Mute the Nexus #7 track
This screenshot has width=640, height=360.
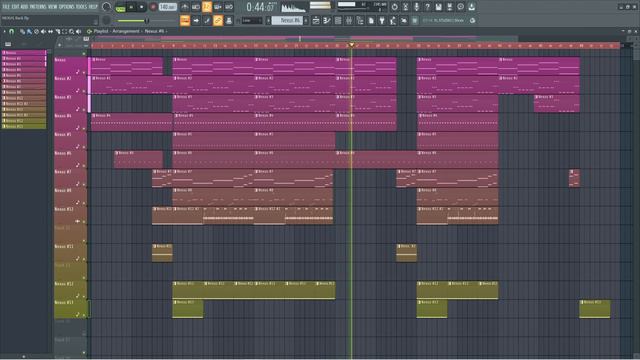(84, 184)
